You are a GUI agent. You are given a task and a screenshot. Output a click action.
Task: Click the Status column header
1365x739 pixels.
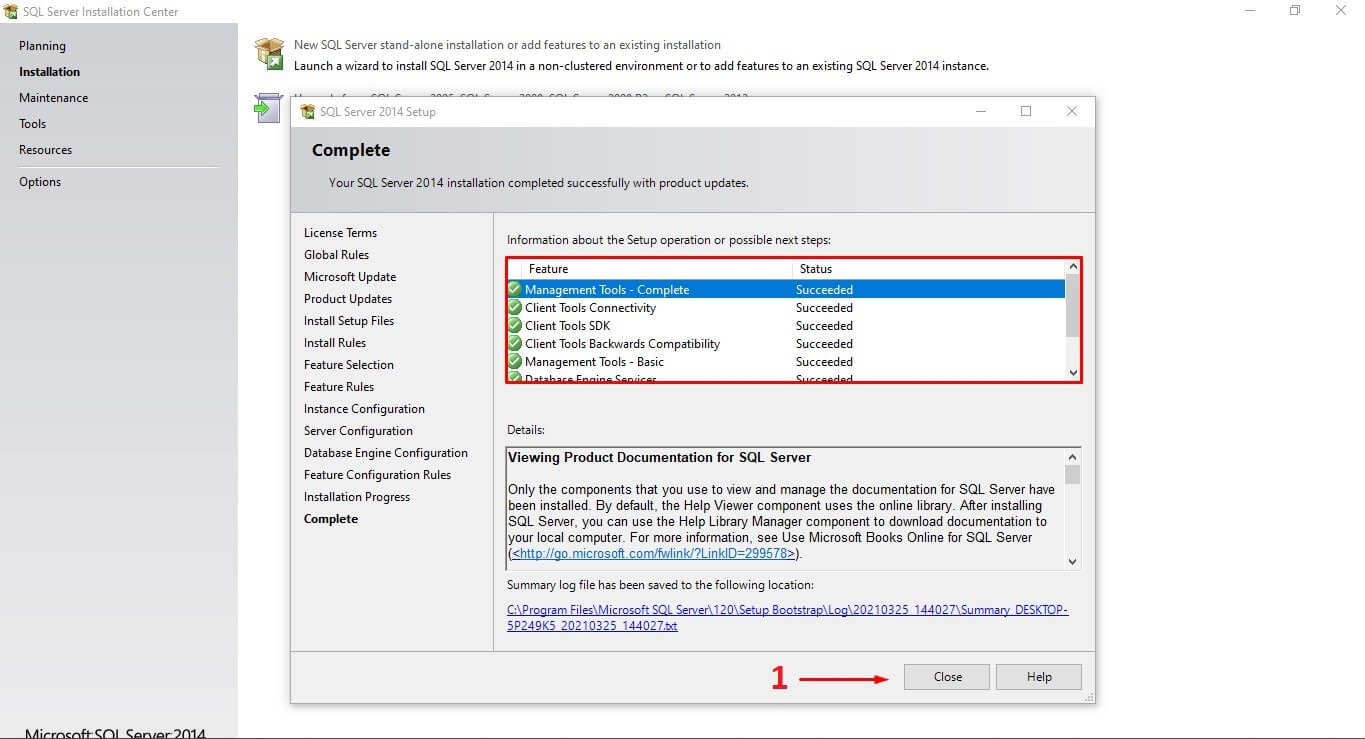click(929, 269)
